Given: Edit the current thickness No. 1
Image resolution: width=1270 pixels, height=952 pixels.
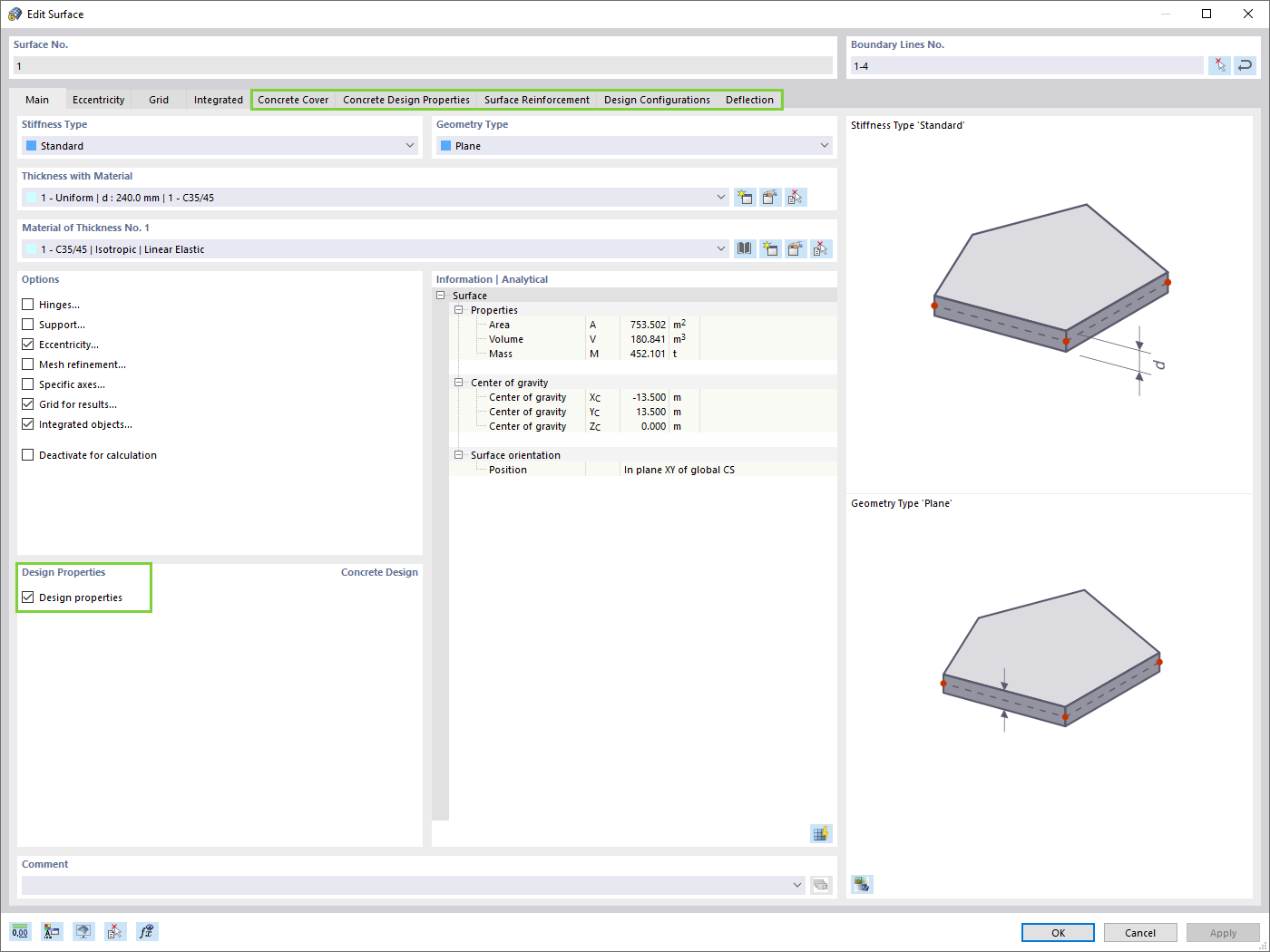Looking at the screenshot, I should point(770,197).
